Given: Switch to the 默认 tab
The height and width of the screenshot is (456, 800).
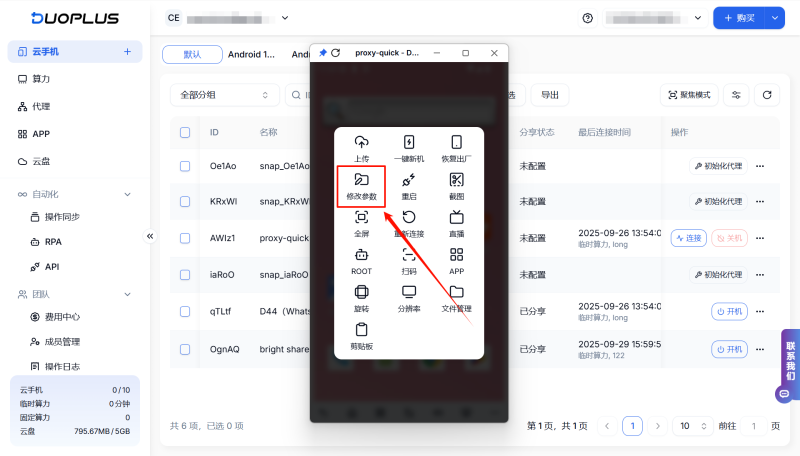Looking at the screenshot, I should [x=192, y=55].
